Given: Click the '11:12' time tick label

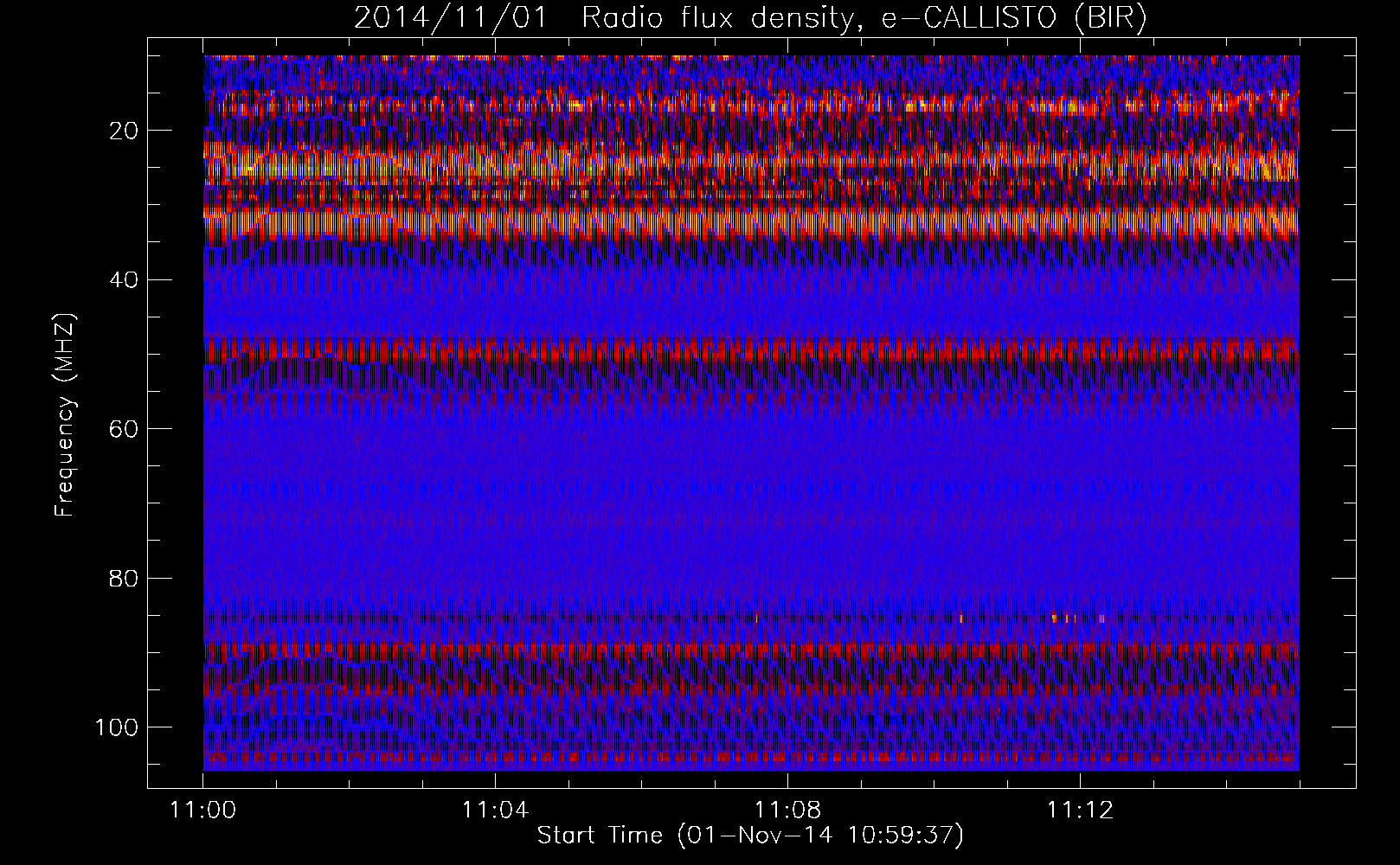Looking at the screenshot, I should point(1079,811).
